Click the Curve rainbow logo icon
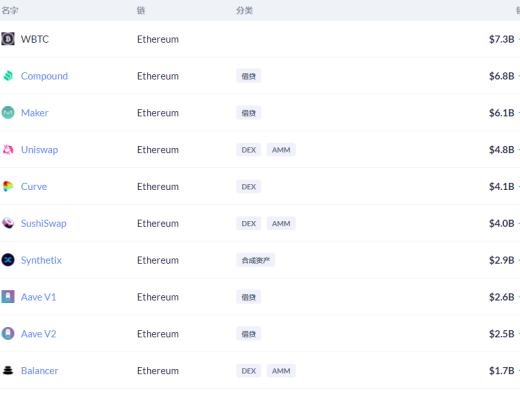Viewport: 520px width, 400px height. coord(8,186)
